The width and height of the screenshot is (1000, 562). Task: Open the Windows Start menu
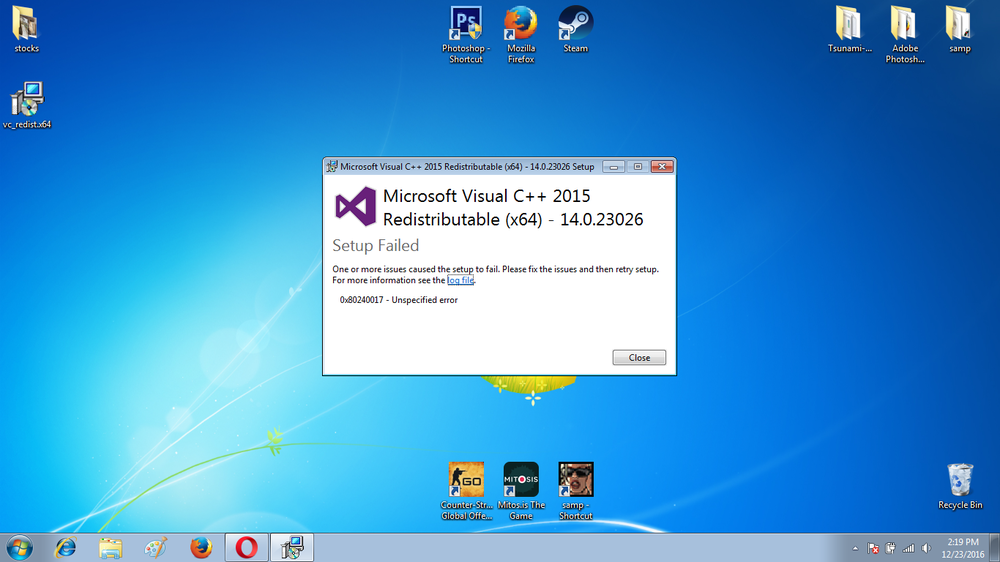(x=20, y=548)
